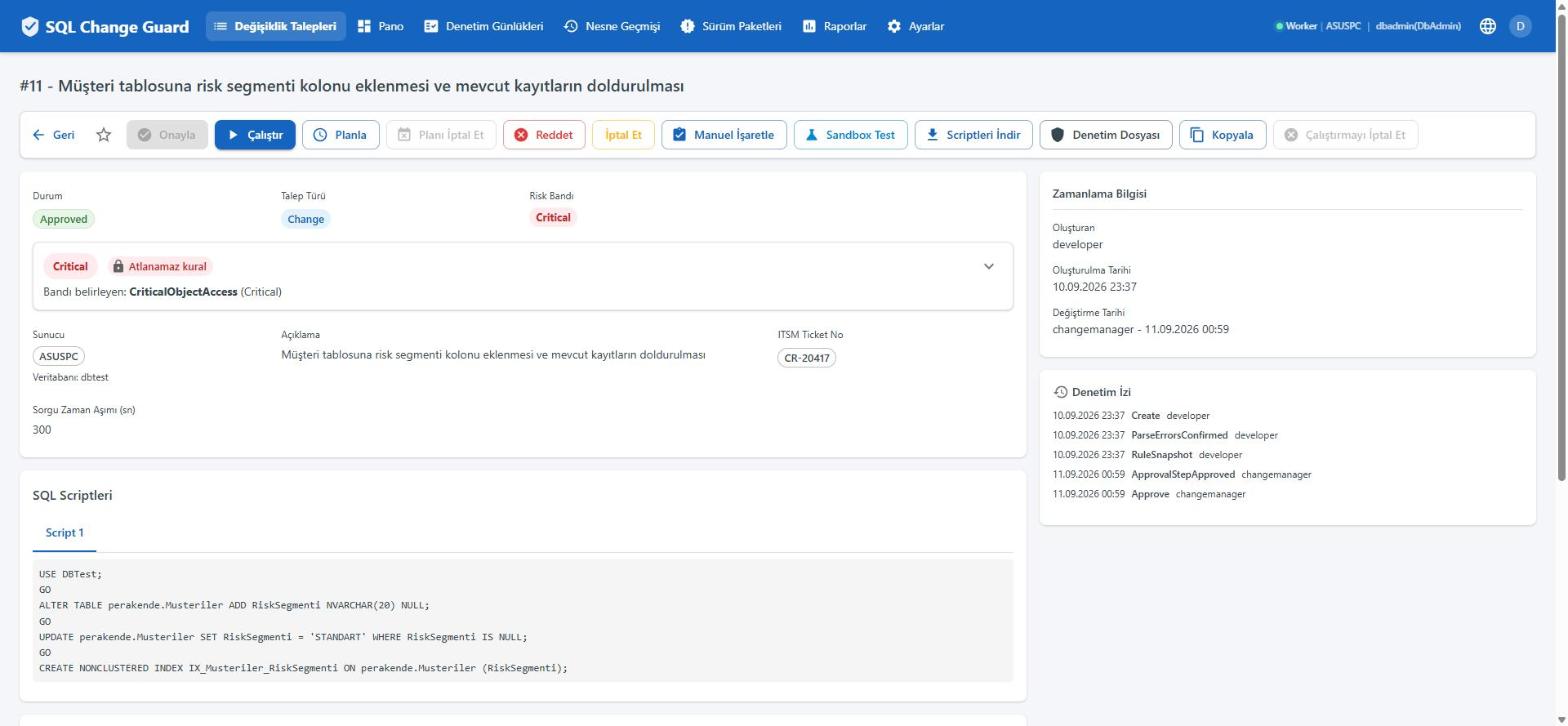Open the Raporlar menu
Viewport: 1568px width, 726px height.
[834, 26]
